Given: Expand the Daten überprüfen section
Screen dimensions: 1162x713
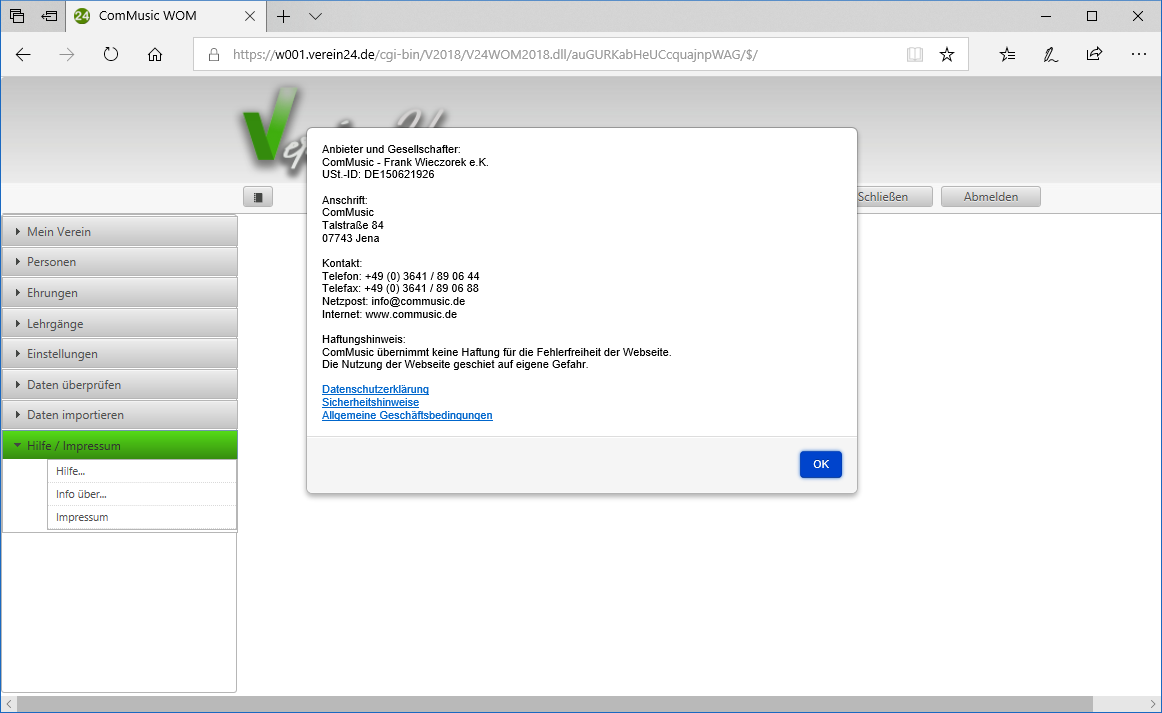Looking at the screenshot, I should pos(119,385).
